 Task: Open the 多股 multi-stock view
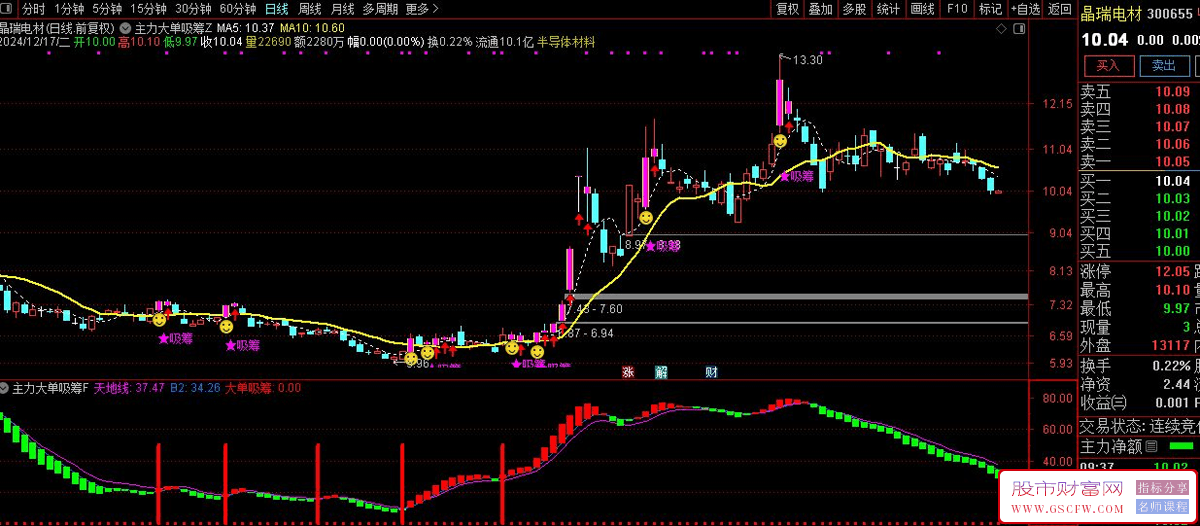click(854, 9)
